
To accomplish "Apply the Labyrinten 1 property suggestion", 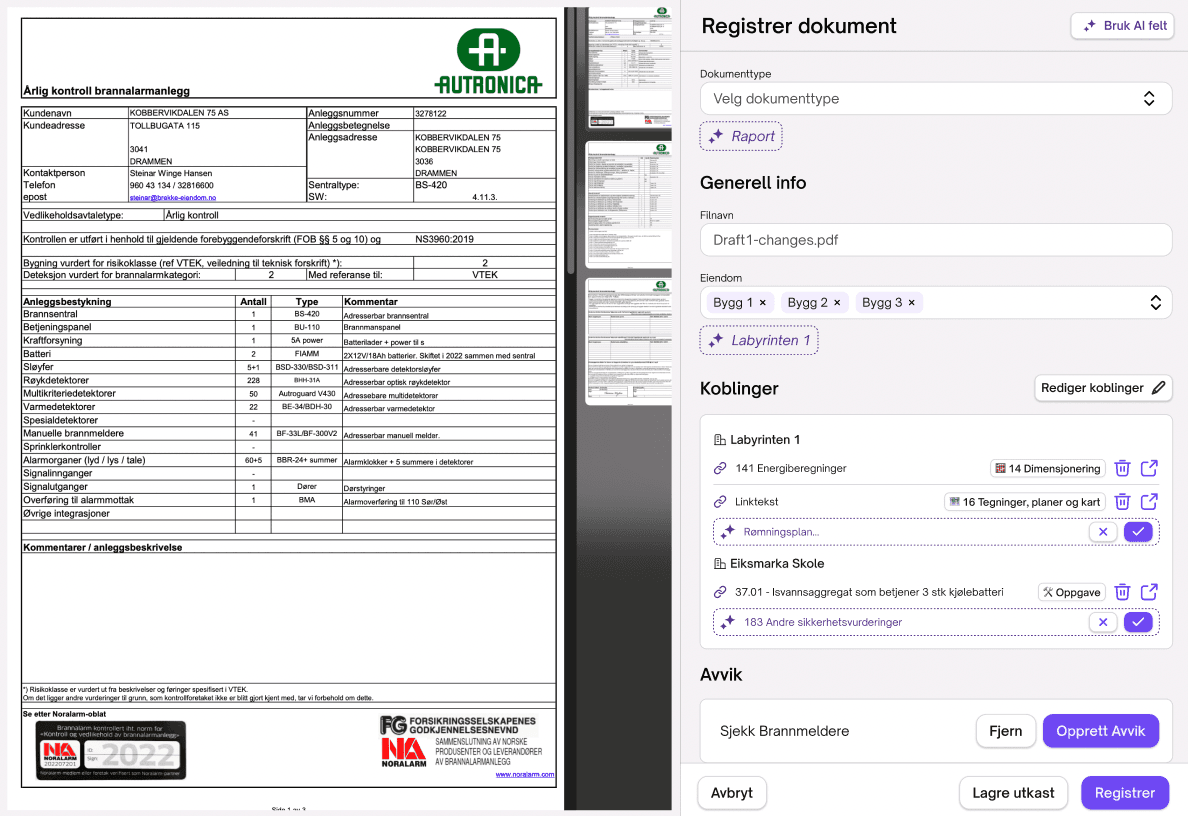I will (759, 341).
